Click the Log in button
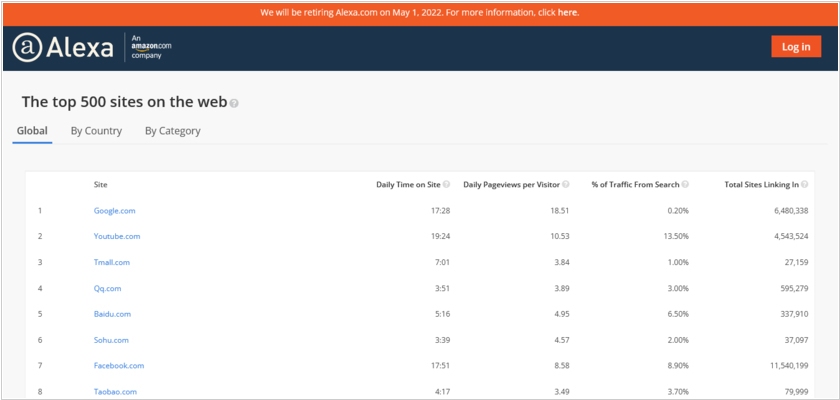Screen dimensions: 840x400 point(796,47)
